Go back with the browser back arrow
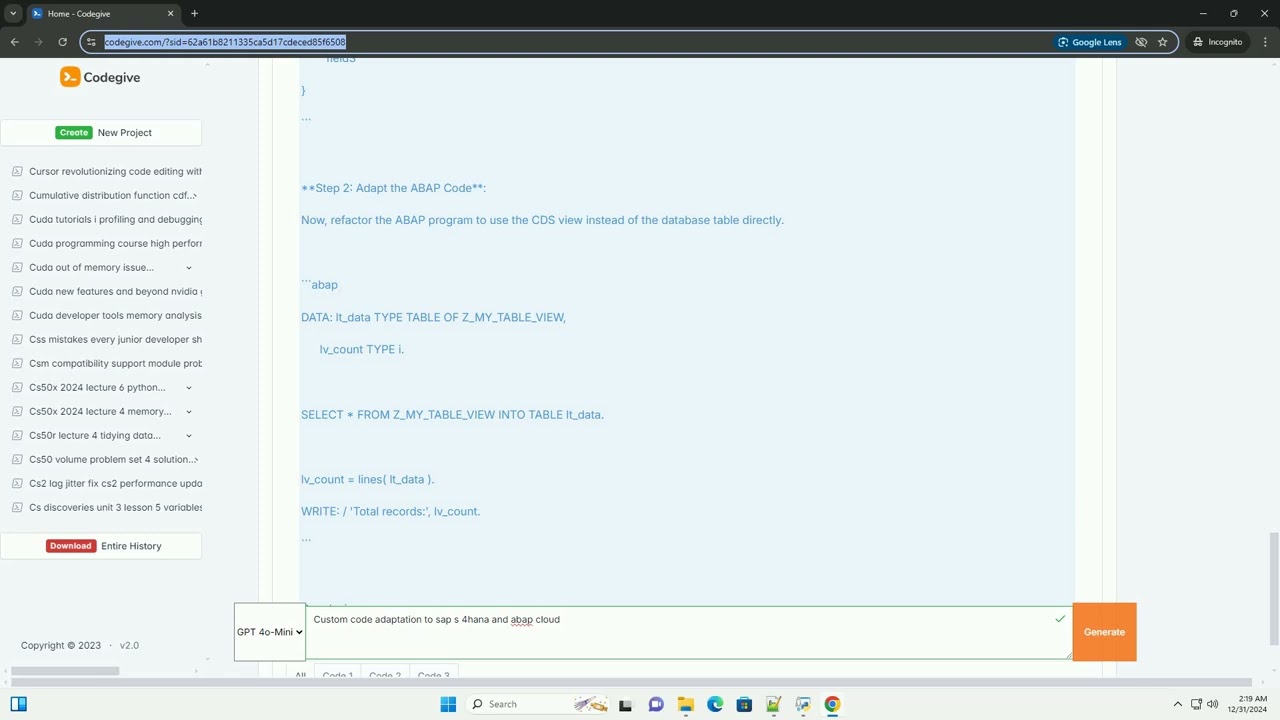 coord(15,42)
